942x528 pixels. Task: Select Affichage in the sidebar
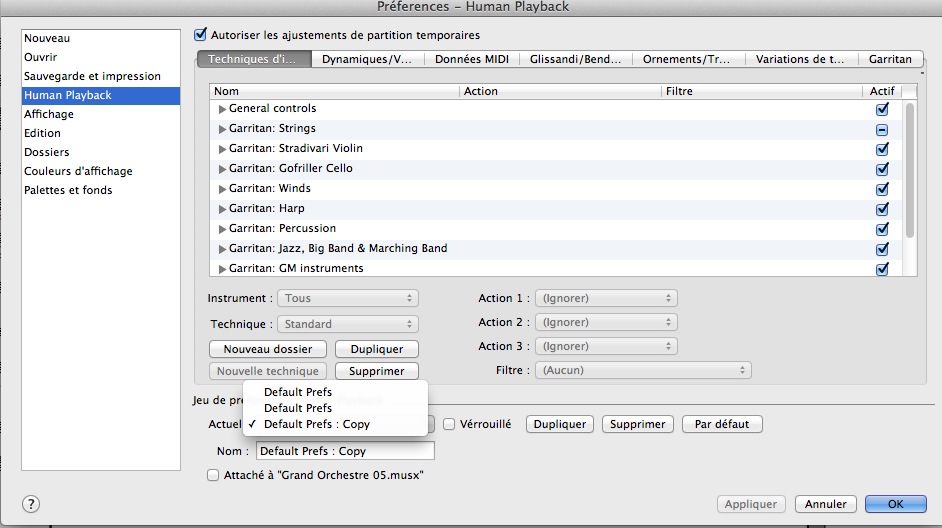[49, 114]
